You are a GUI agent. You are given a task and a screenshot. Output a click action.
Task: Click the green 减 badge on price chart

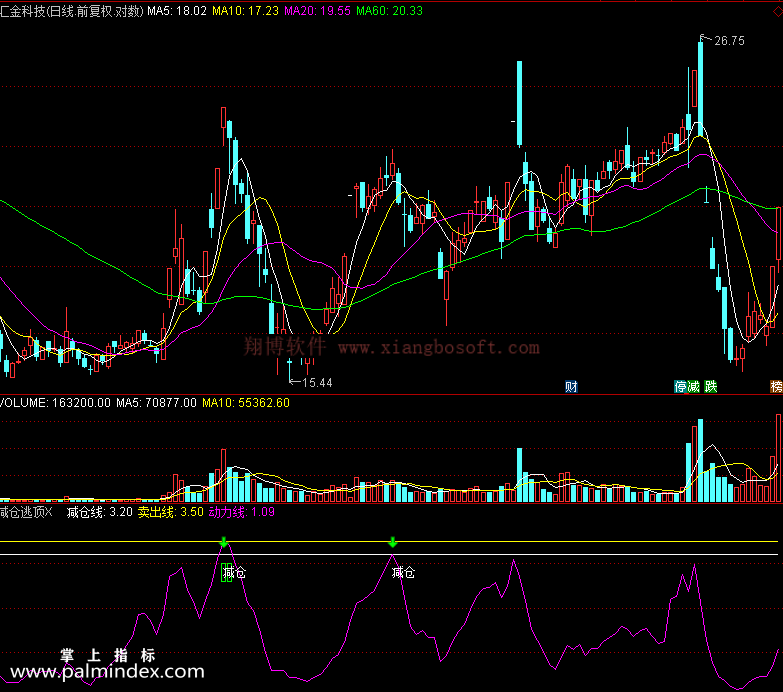click(x=693, y=386)
